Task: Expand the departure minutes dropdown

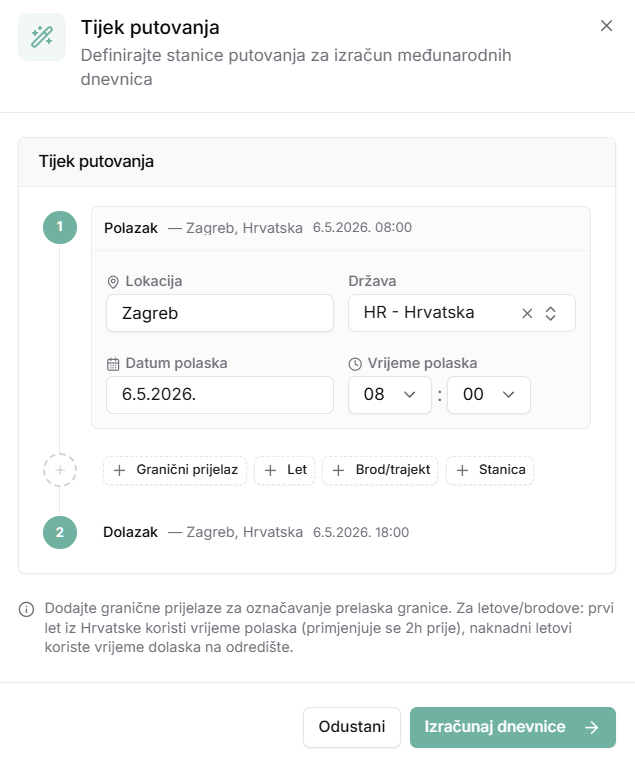Action: pos(489,394)
